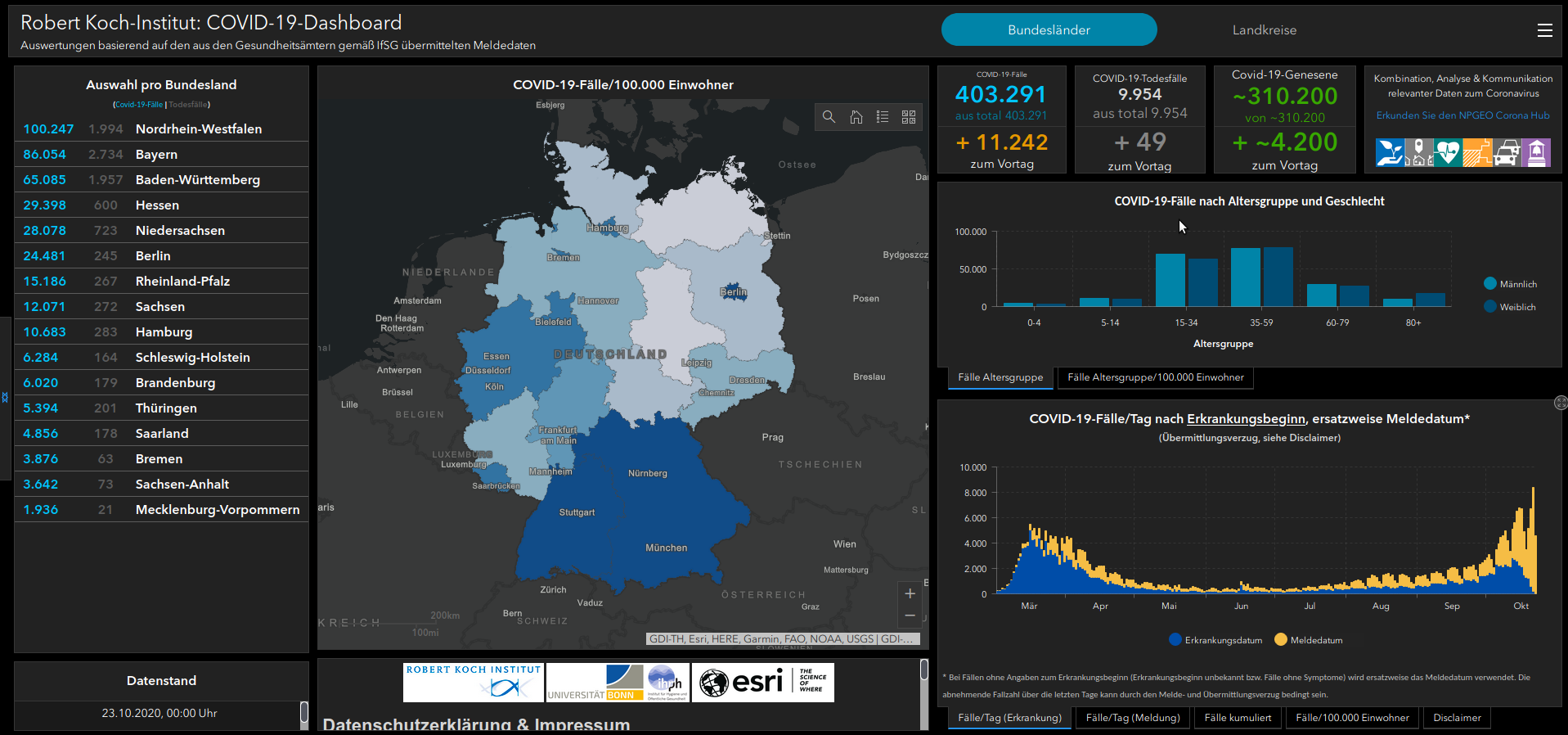Screen dimensions: 1568x735
Task: Click the Bundesländer button
Action: [x=1049, y=30]
